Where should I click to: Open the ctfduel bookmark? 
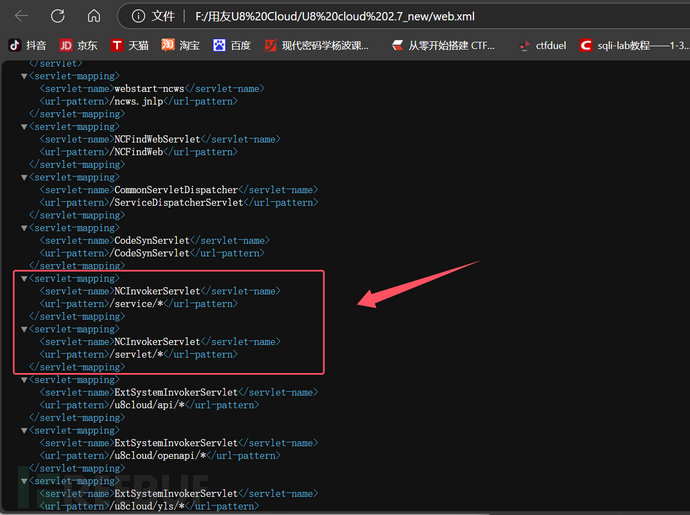click(543, 45)
